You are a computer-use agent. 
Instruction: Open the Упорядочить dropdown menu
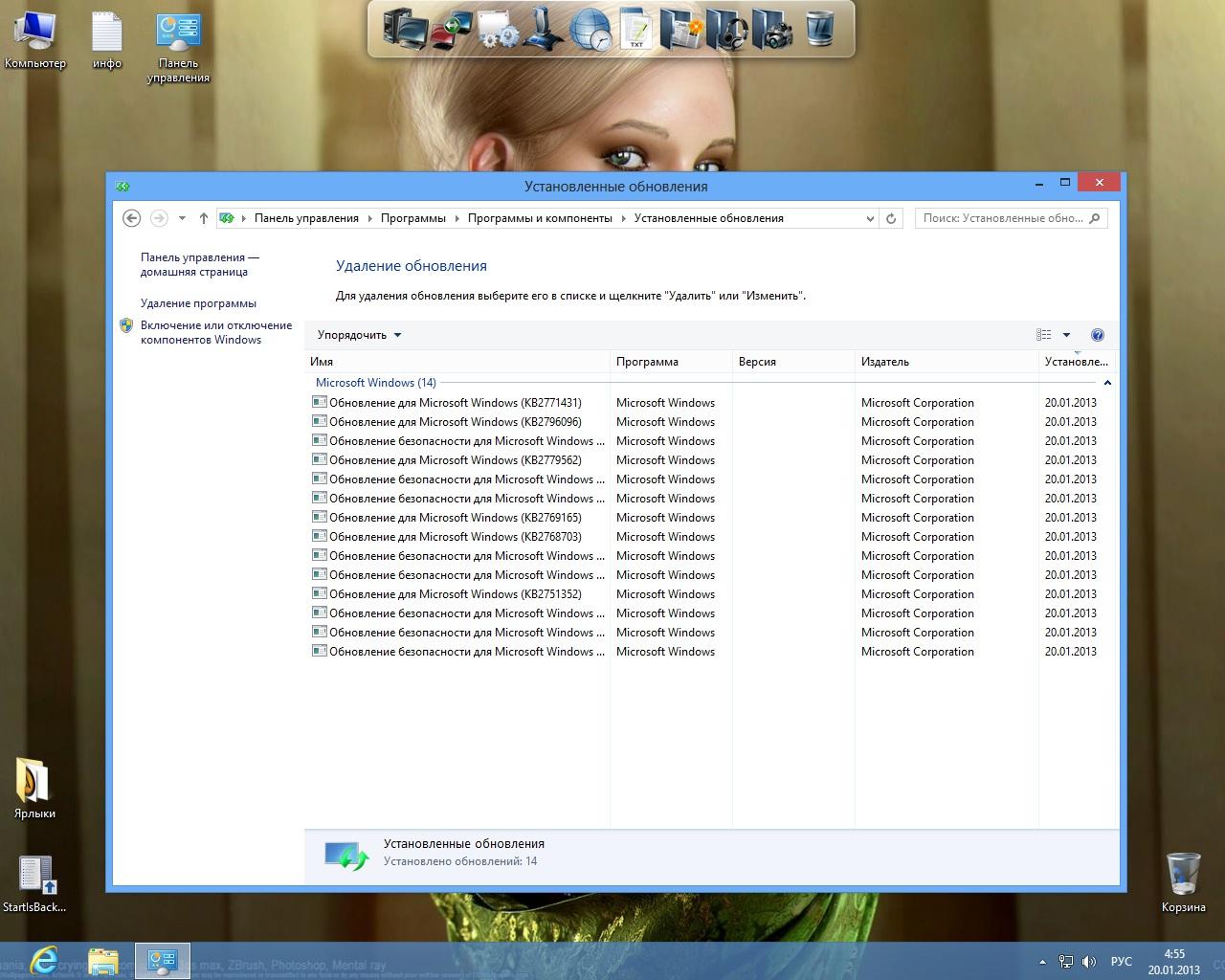[359, 335]
